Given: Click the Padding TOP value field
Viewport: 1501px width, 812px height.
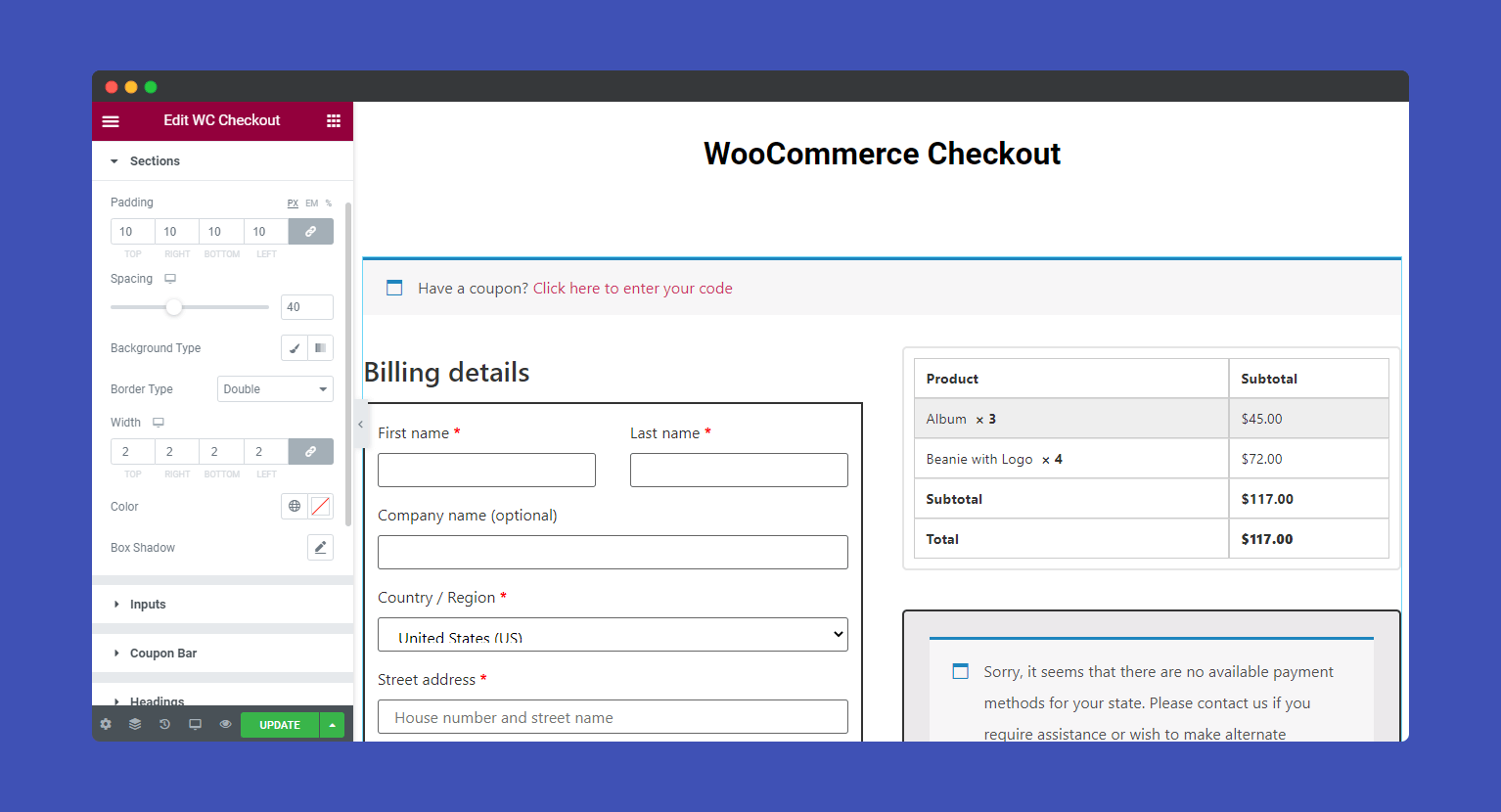Looking at the screenshot, I should tap(132, 232).
